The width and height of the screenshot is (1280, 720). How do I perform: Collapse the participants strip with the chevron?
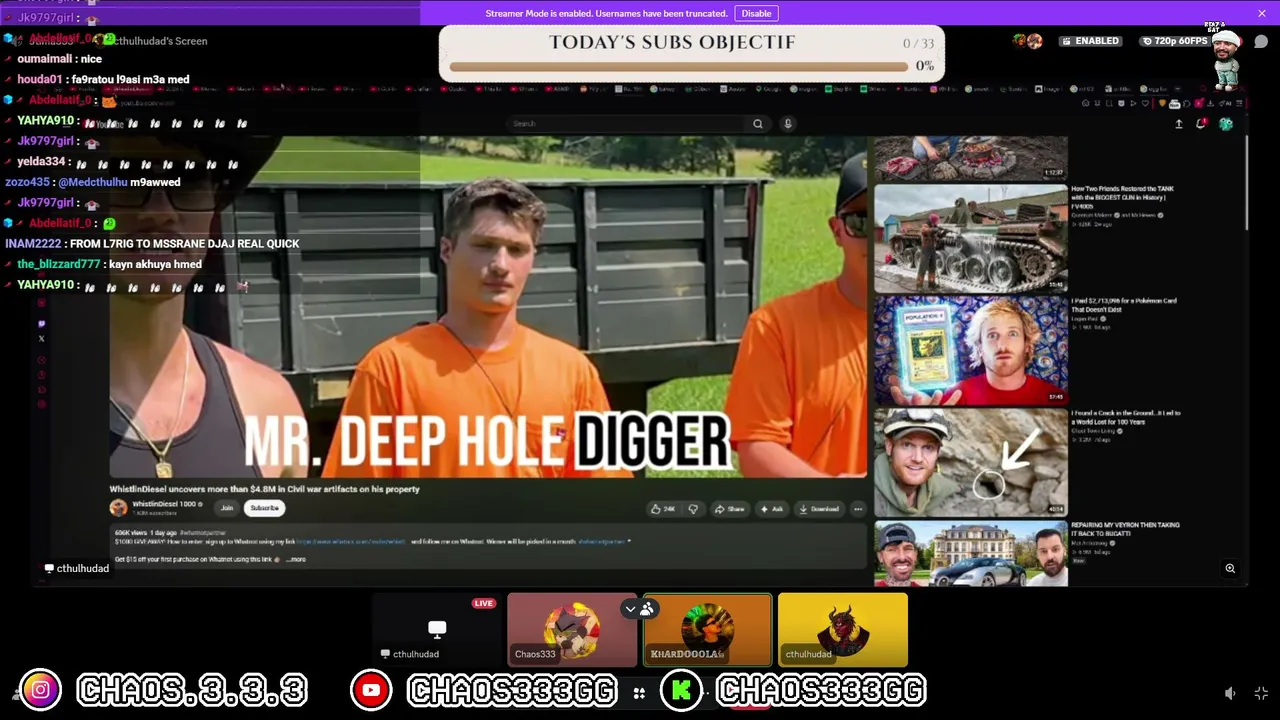pos(630,609)
